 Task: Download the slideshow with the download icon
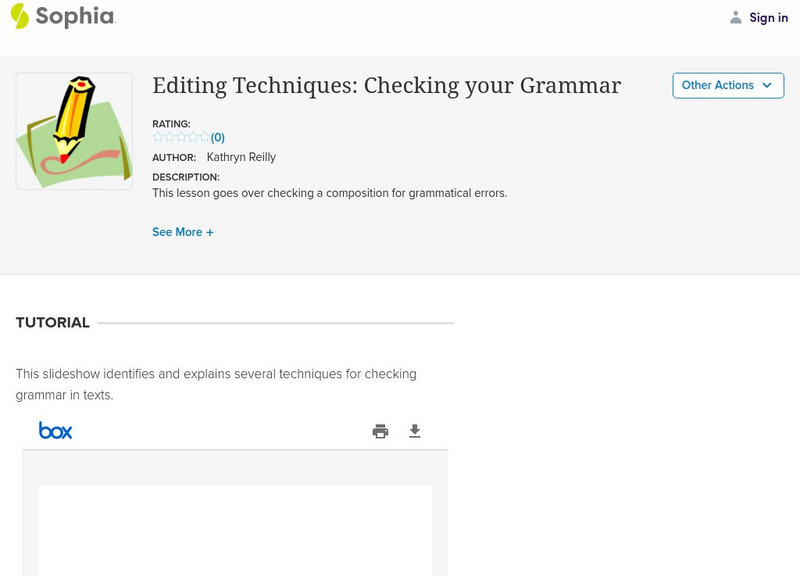coord(415,431)
